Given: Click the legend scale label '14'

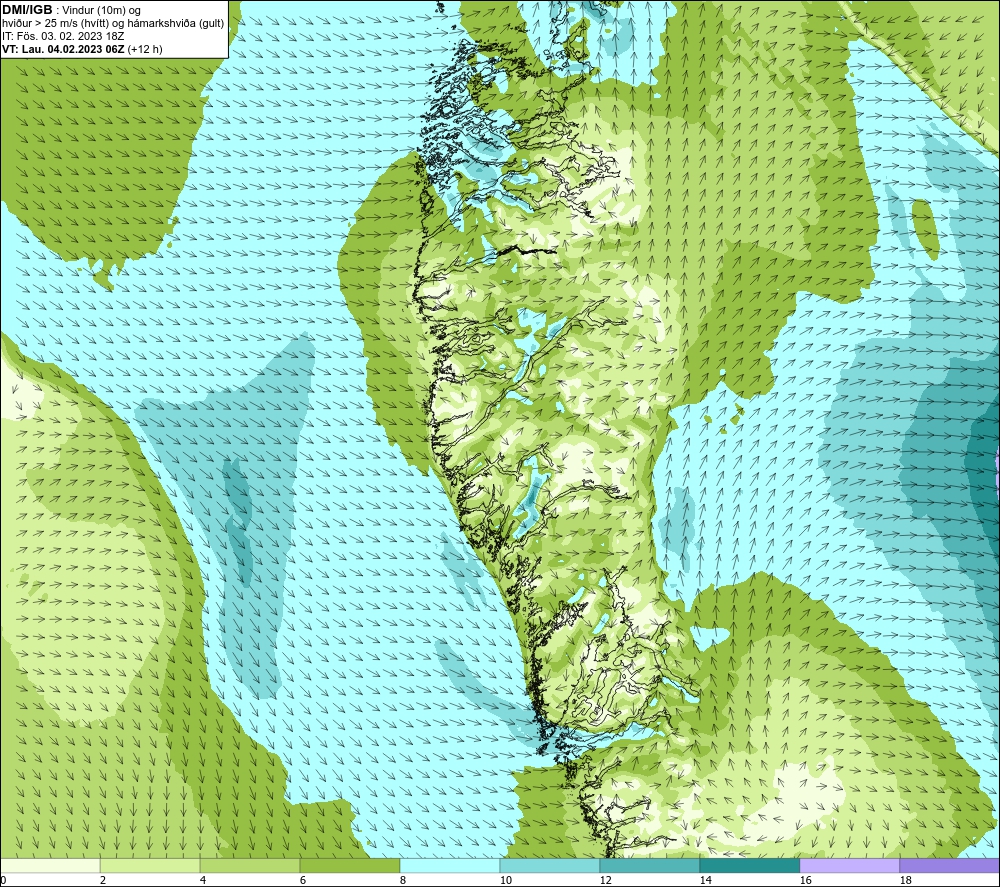Looking at the screenshot, I should 705,880.
